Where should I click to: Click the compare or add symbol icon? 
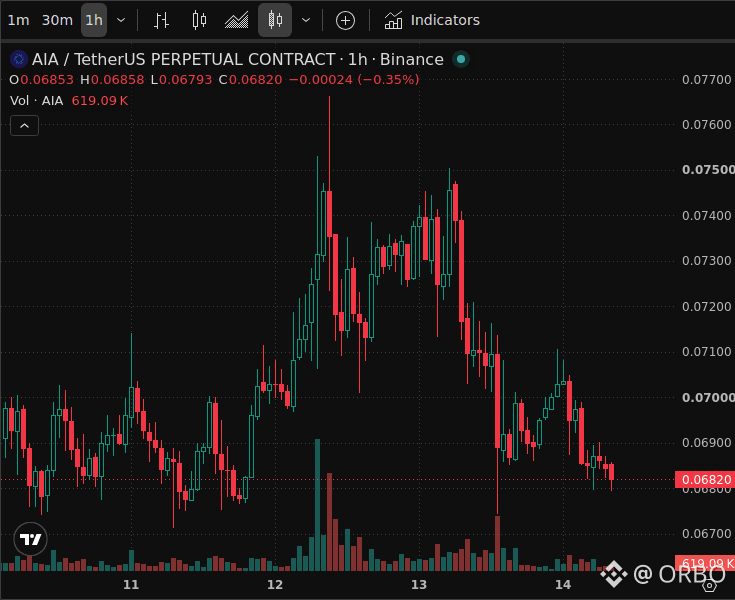pos(345,21)
